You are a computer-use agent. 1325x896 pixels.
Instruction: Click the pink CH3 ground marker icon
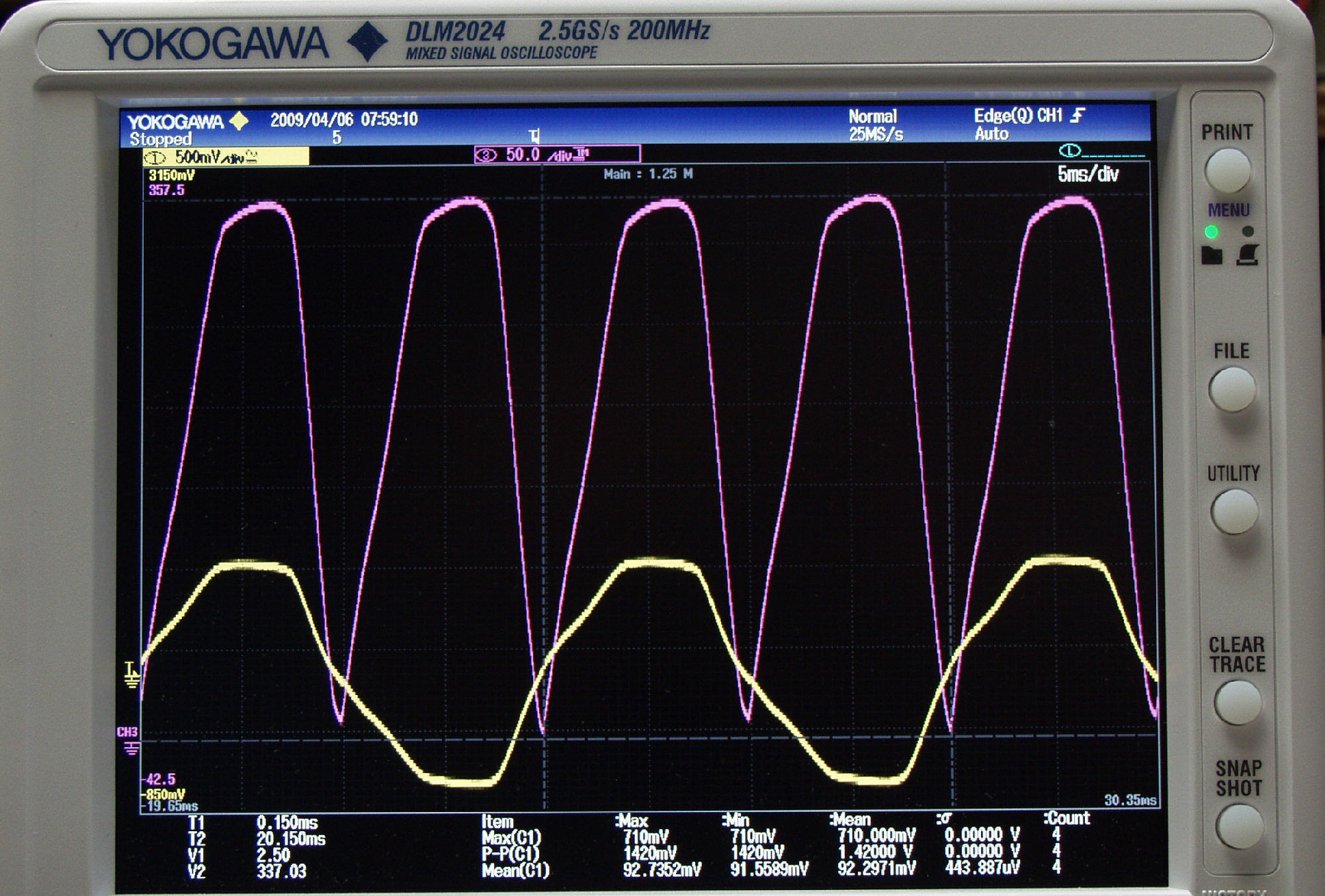coord(131,748)
